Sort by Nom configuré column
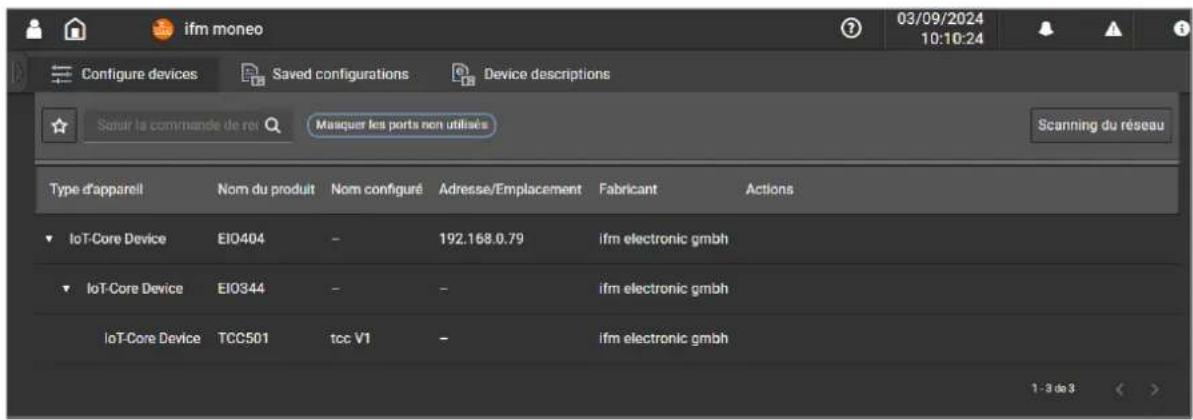Screen dimensions: 1193x420 (376, 188)
